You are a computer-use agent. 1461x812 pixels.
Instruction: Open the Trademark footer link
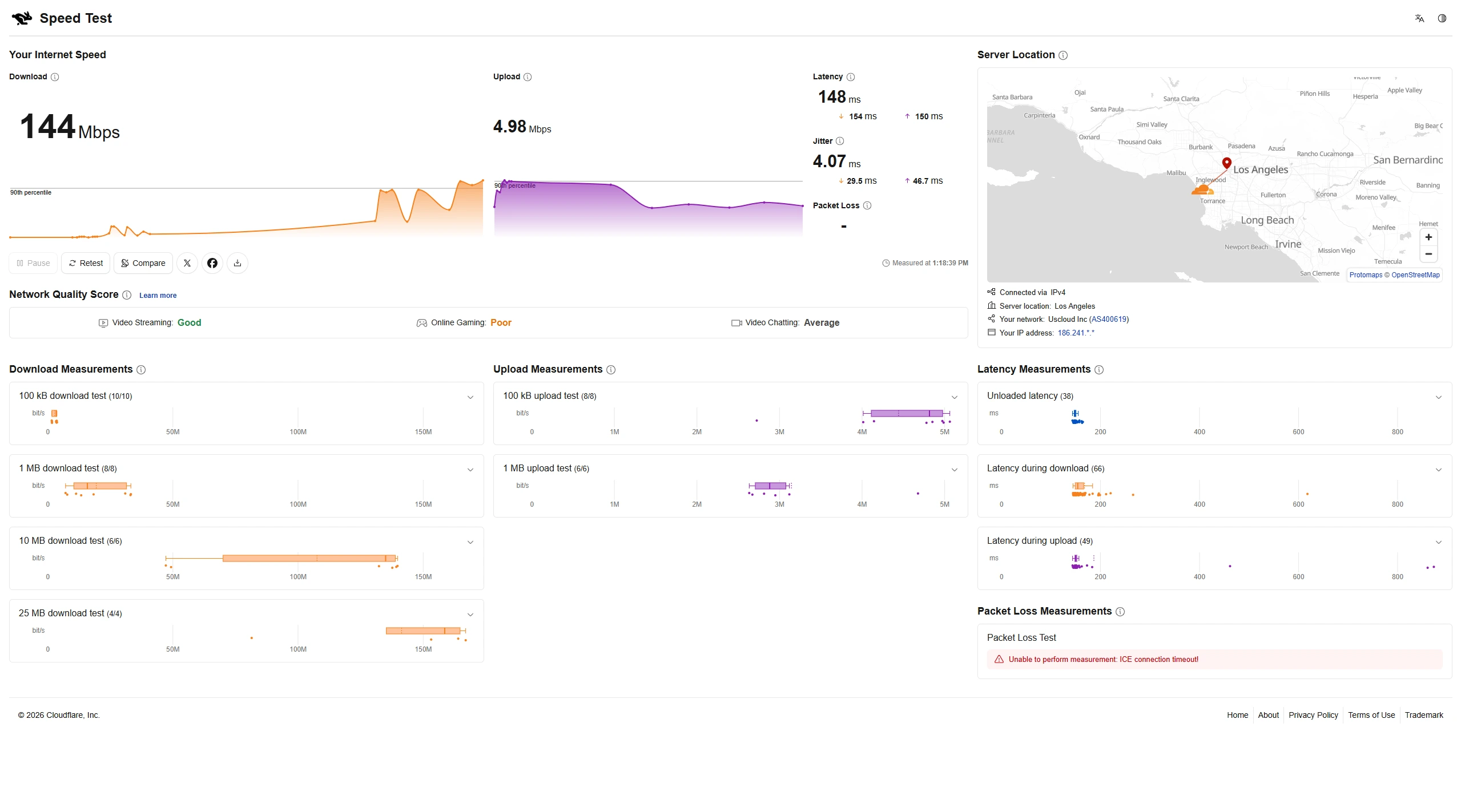pos(1424,715)
